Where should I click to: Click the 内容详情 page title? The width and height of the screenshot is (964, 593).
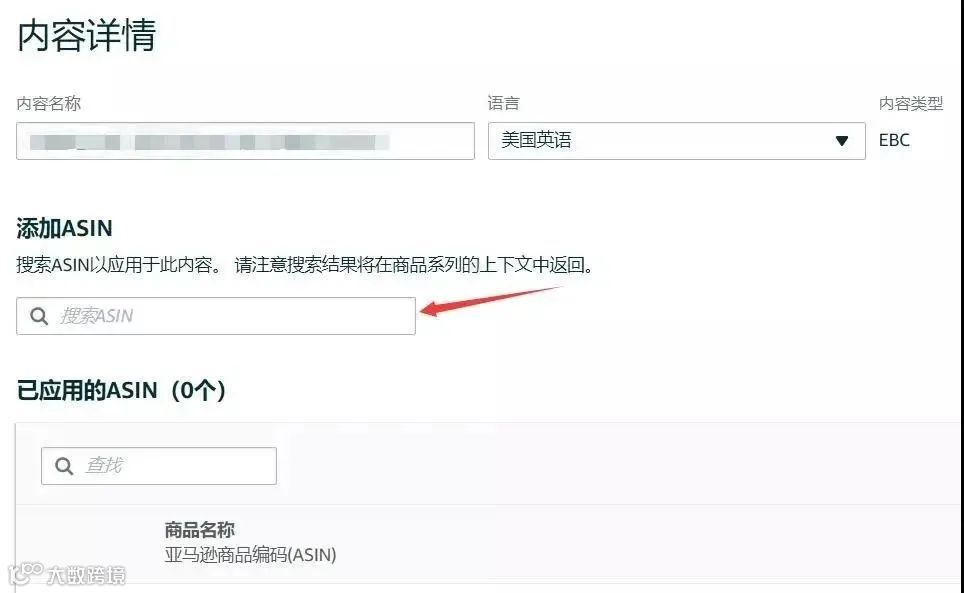[x=87, y=35]
